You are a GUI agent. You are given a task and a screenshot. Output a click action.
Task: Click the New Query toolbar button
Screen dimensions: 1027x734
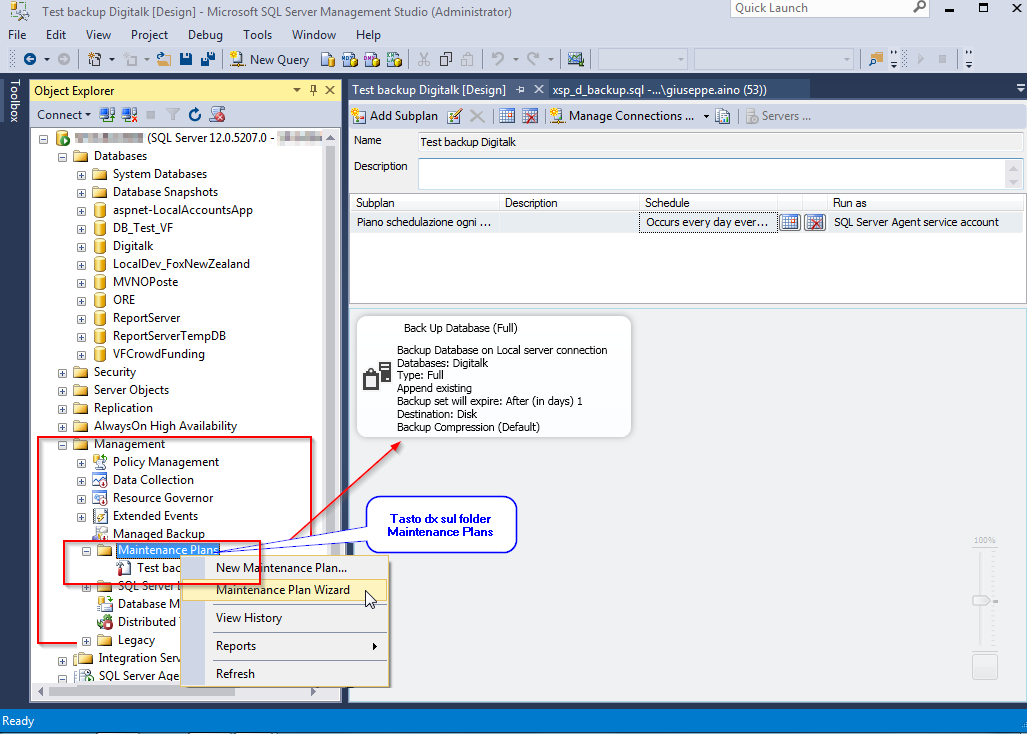click(x=269, y=60)
